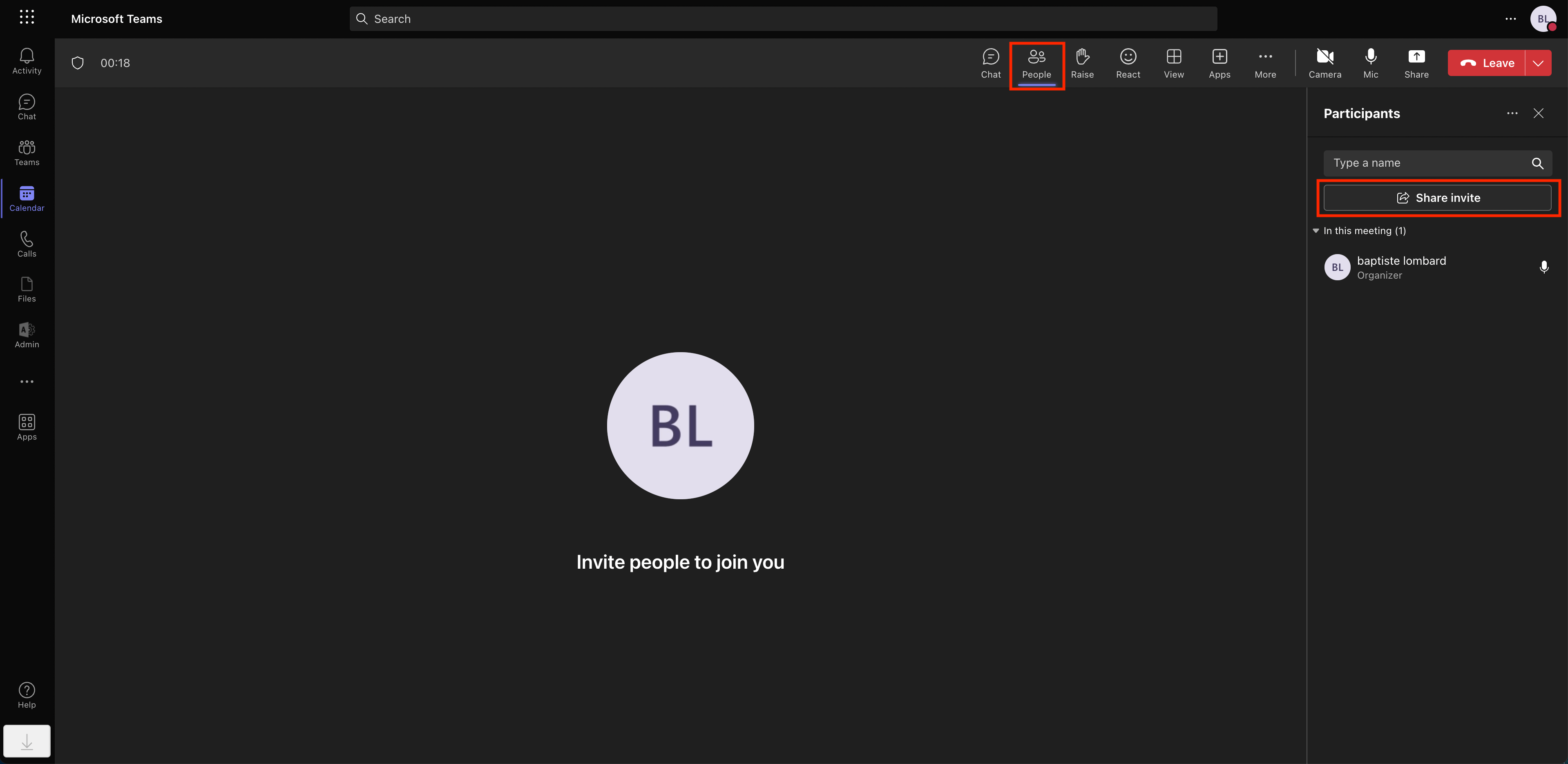This screenshot has width=1568, height=764.
Task: Click the small BL avatar in the participant list
Action: (1337, 267)
